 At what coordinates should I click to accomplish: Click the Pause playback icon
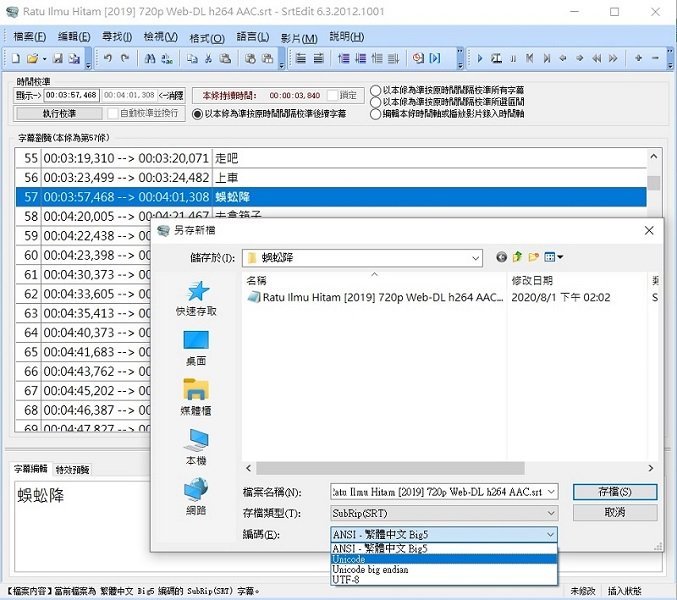point(513,58)
